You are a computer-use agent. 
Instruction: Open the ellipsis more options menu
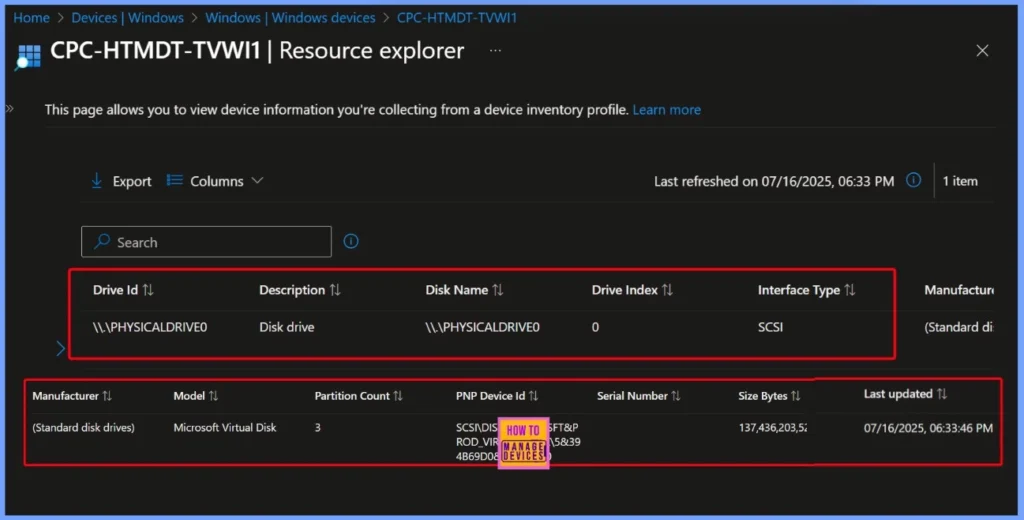pyautogui.click(x=496, y=51)
